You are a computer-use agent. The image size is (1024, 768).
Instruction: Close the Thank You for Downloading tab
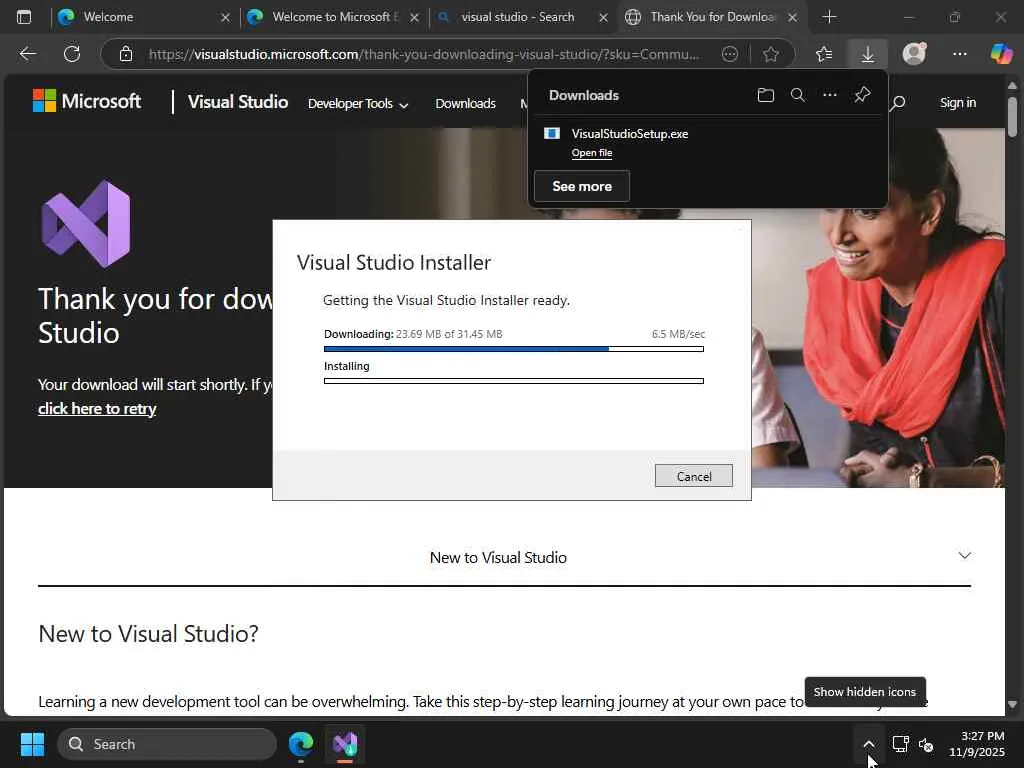[792, 18]
